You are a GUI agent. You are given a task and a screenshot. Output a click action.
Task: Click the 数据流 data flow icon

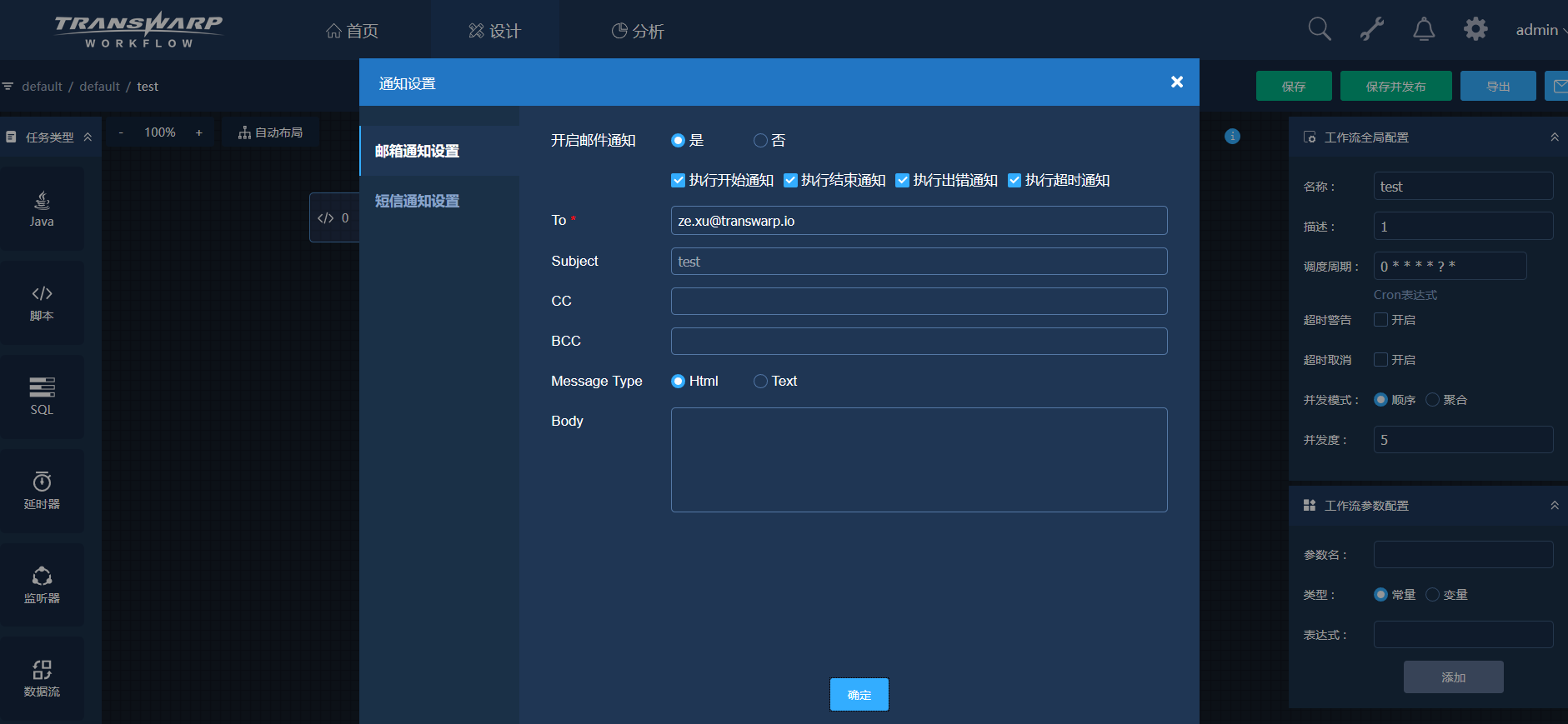[x=42, y=678]
